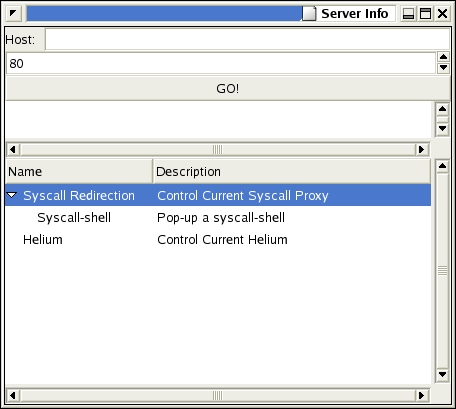Click the tree list vertical scrollbar thumb
Viewport: 456px width, 409px height.
coord(442,270)
